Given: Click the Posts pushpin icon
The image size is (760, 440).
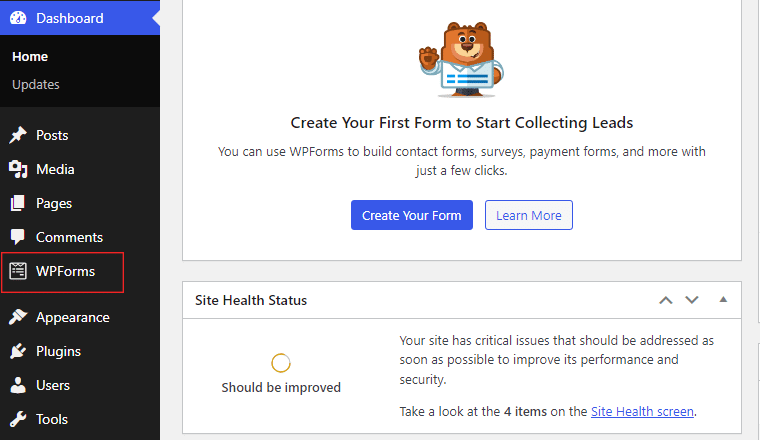Looking at the screenshot, I should pyautogui.click(x=18, y=135).
